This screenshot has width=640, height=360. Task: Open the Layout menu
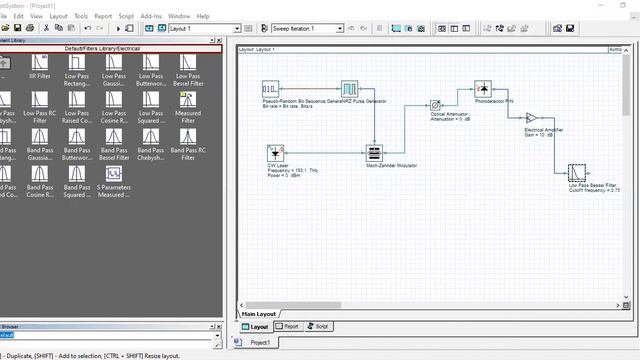(x=58, y=16)
